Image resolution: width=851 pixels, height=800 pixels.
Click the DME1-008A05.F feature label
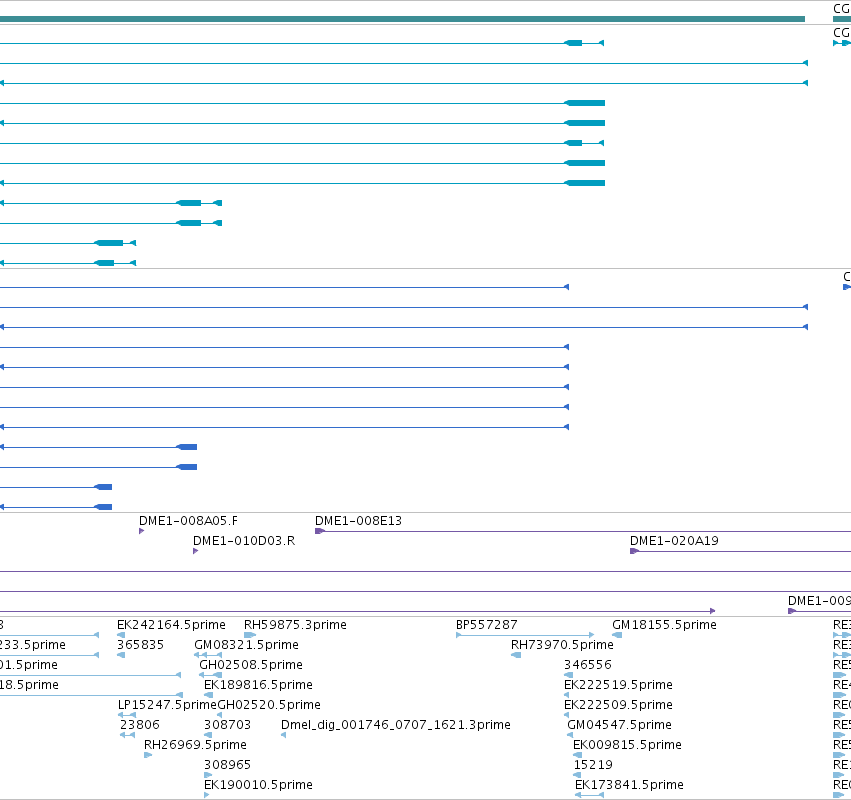pos(188,521)
